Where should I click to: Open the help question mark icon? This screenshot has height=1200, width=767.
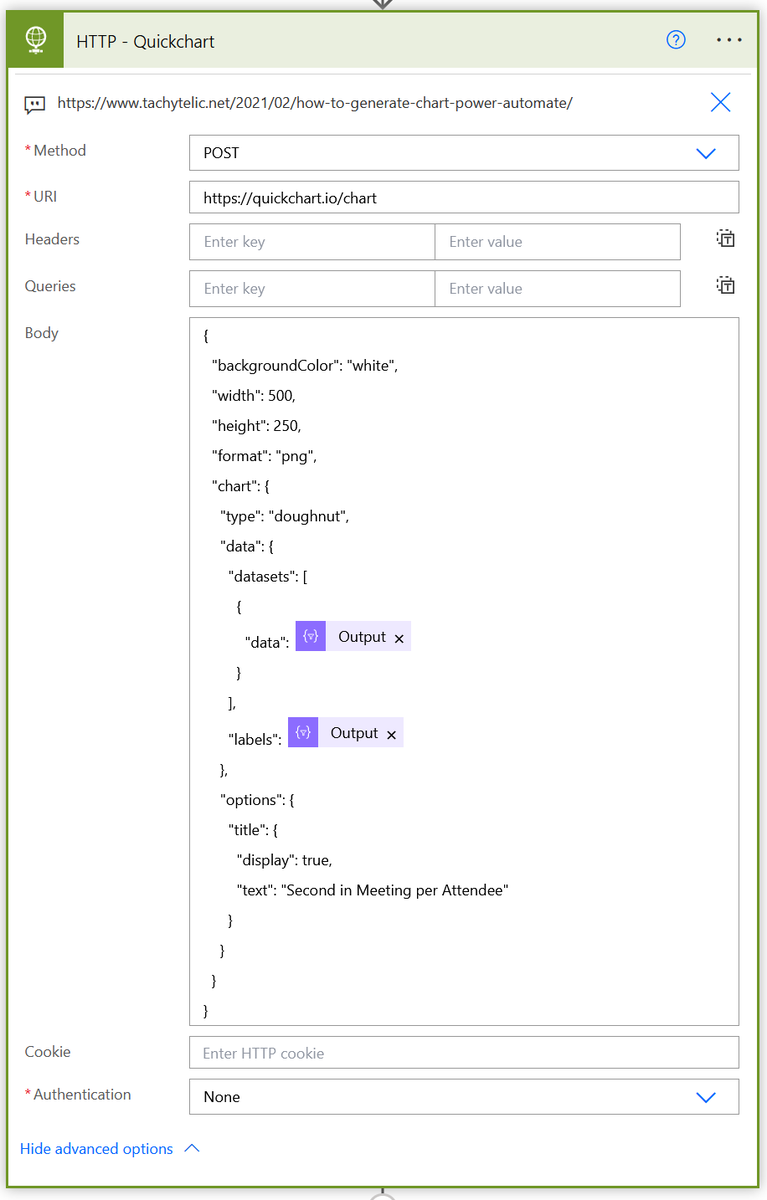676,40
